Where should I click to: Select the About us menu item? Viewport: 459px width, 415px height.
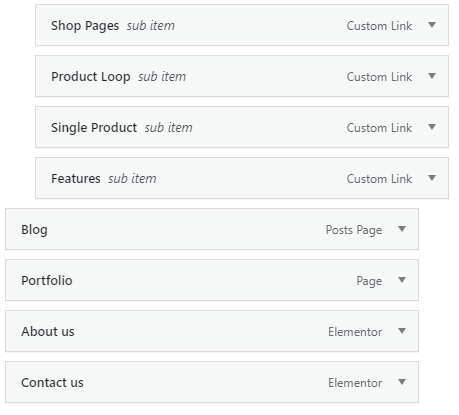(212, 331)
